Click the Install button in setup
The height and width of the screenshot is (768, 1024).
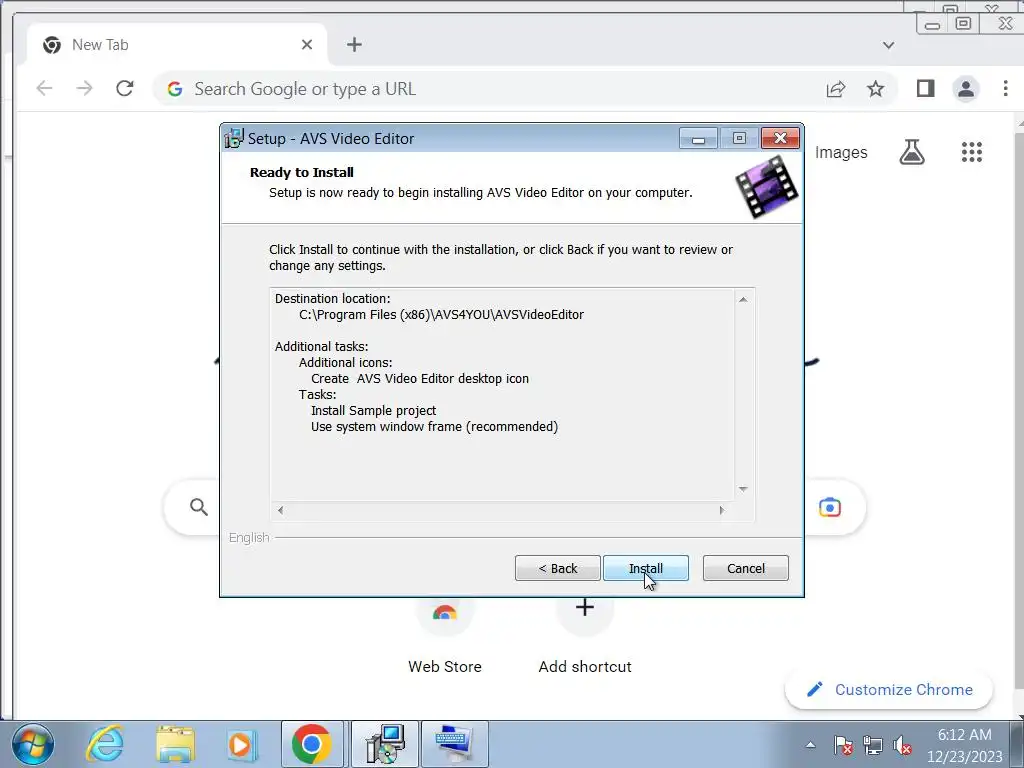[x=645, y=568]
